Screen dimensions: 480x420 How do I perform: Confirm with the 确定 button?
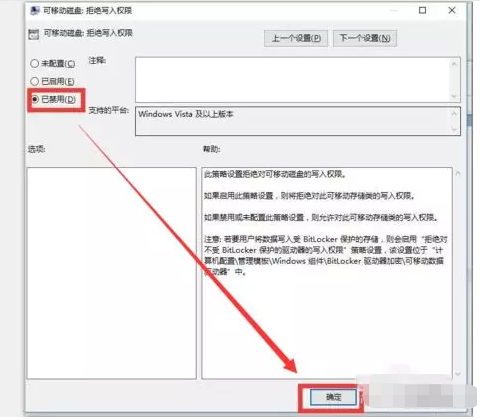333,397
